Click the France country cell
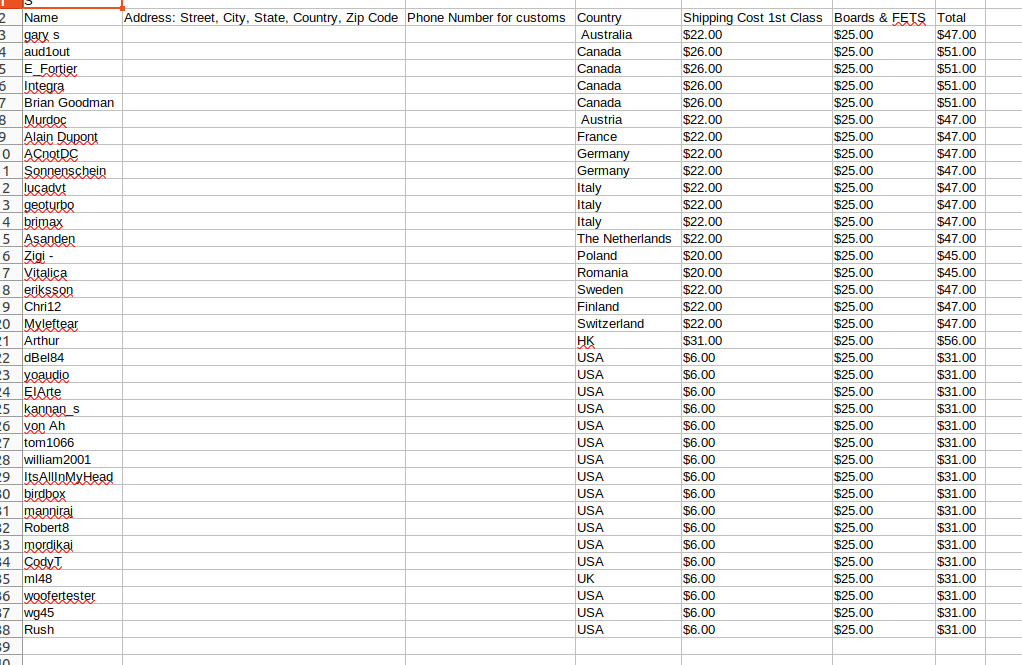The image size is (1022, 665). point(628,136)
